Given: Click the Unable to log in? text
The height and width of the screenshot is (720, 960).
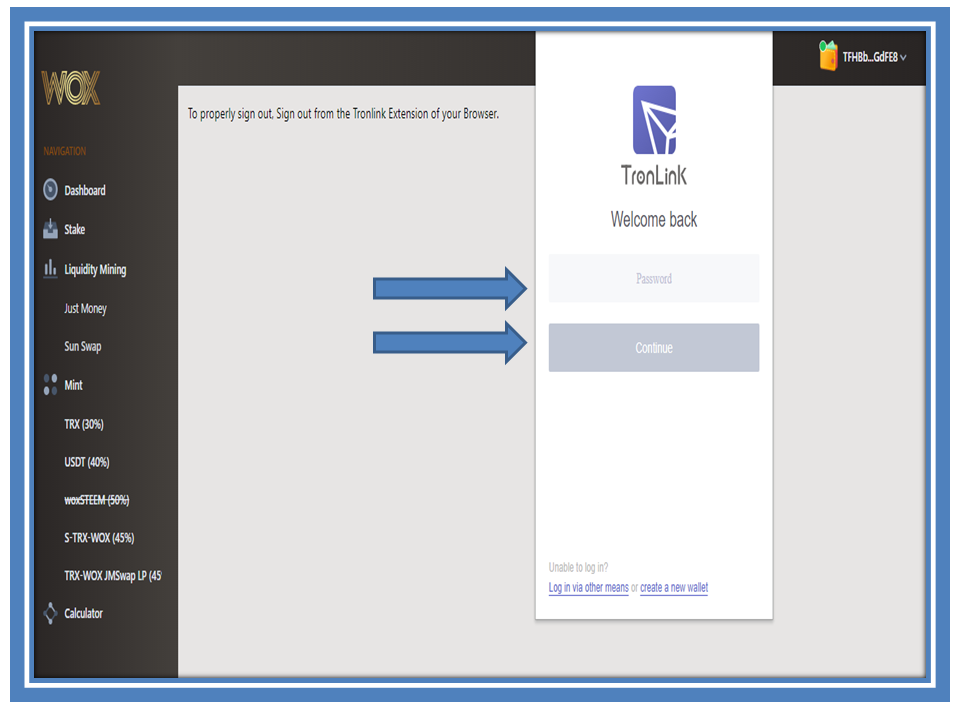Looking at the screenshot, I should (x=579, y=568).
